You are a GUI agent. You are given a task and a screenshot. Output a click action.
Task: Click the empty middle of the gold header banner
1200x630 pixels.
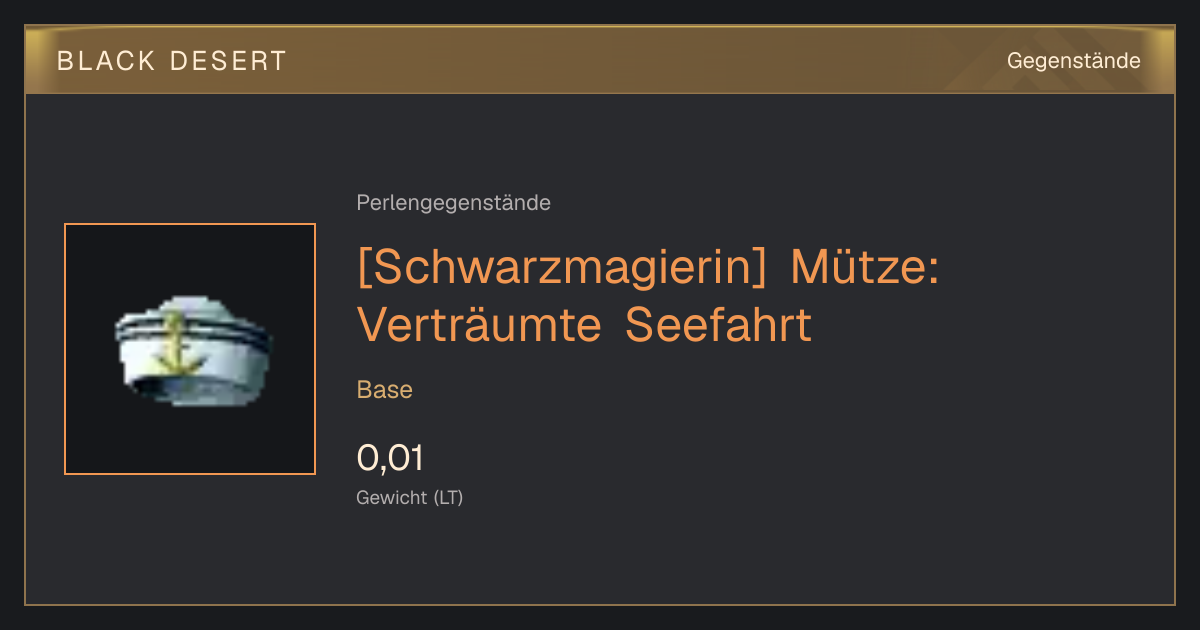[640, 61]
